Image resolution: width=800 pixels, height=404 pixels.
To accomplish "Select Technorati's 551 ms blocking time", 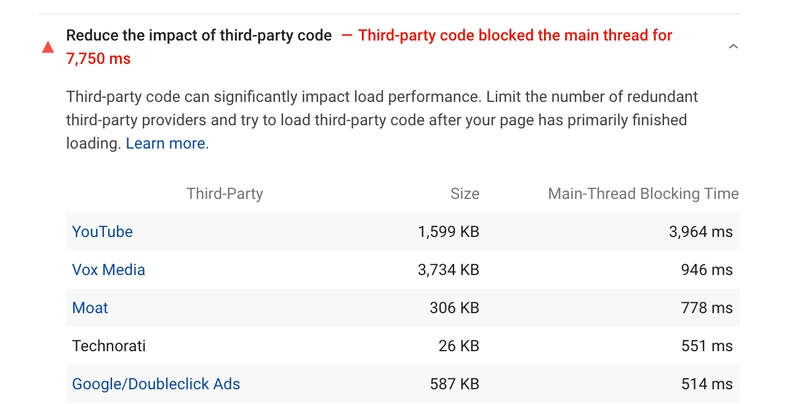I will tap(706, 346).
